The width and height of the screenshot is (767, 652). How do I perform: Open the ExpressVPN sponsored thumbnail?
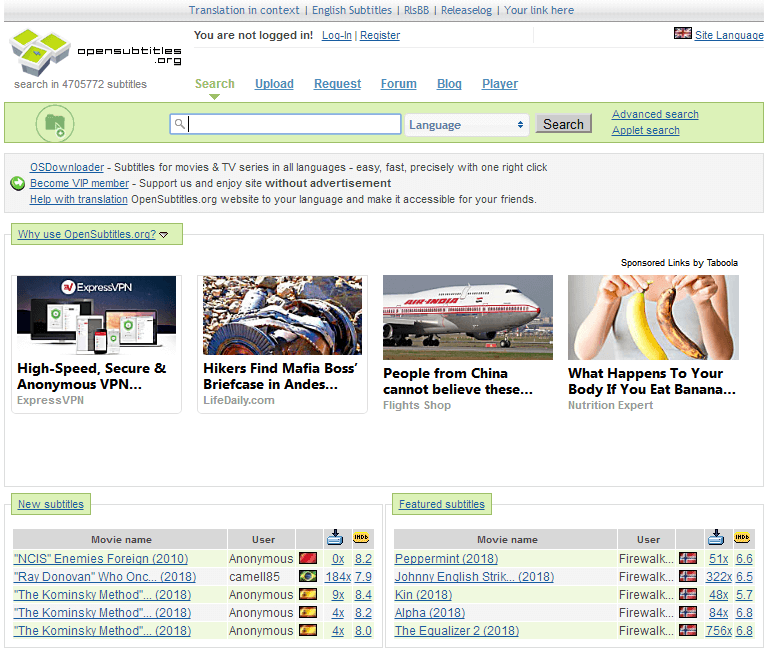point(97,316)
